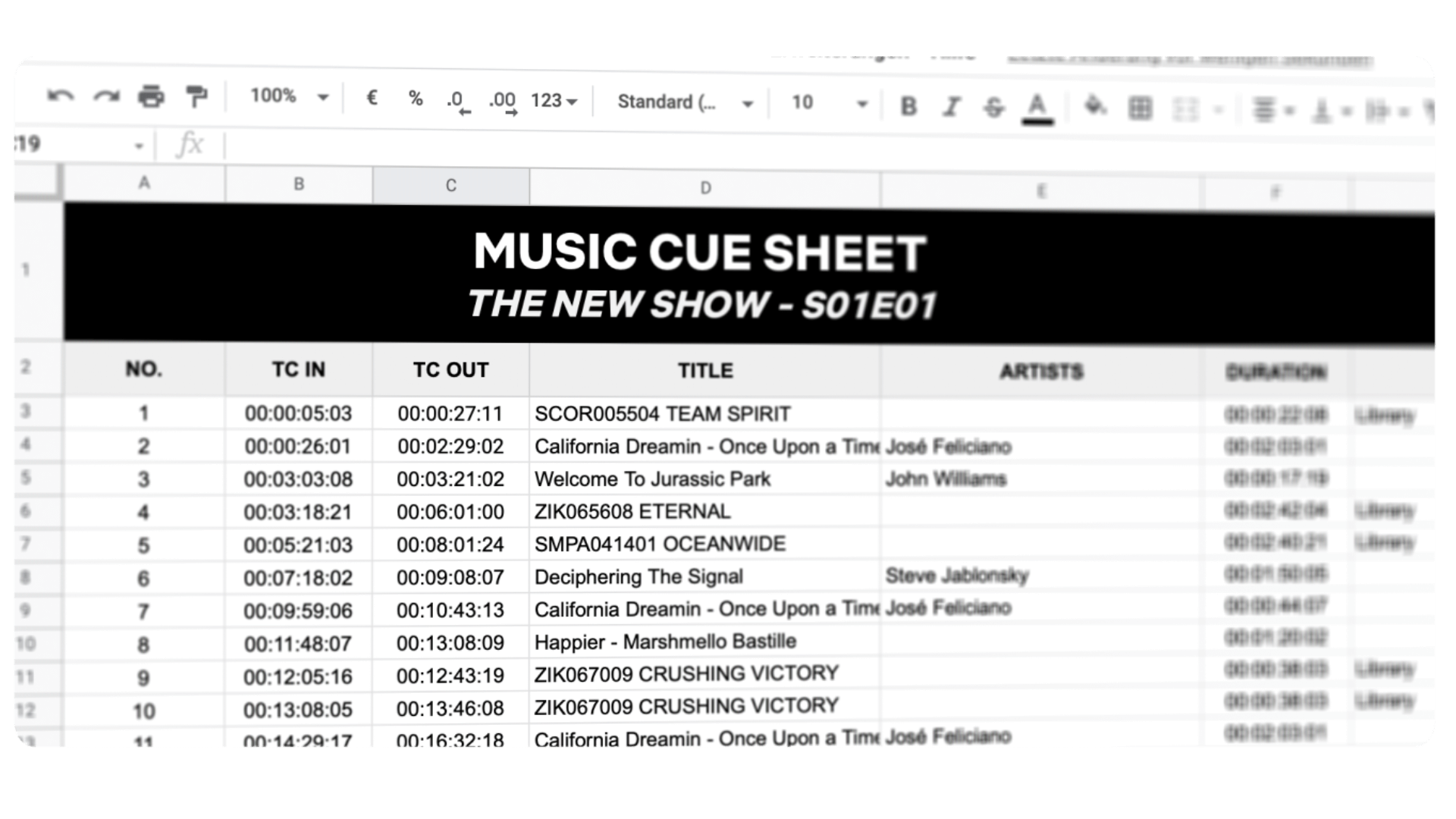
Task: Open the 123 number formats dropdown
Action: point(554,101)
